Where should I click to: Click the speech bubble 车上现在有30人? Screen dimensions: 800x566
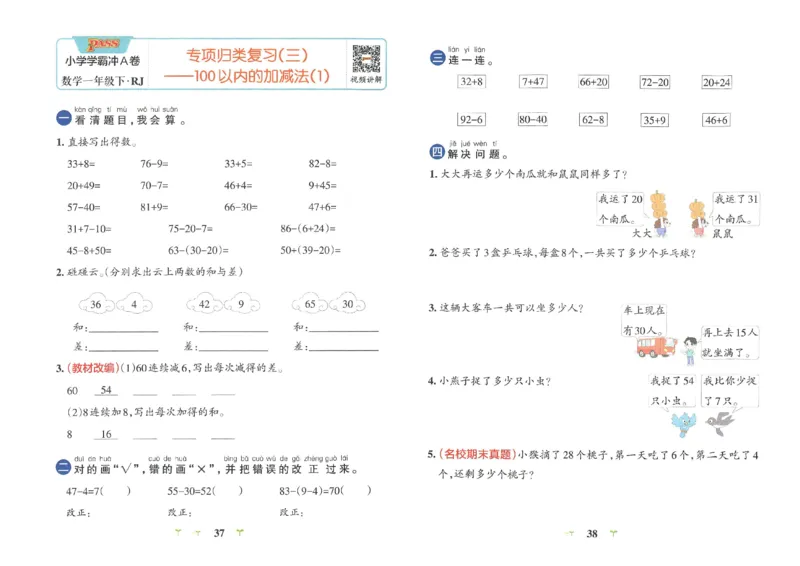(x=644, y=320)
